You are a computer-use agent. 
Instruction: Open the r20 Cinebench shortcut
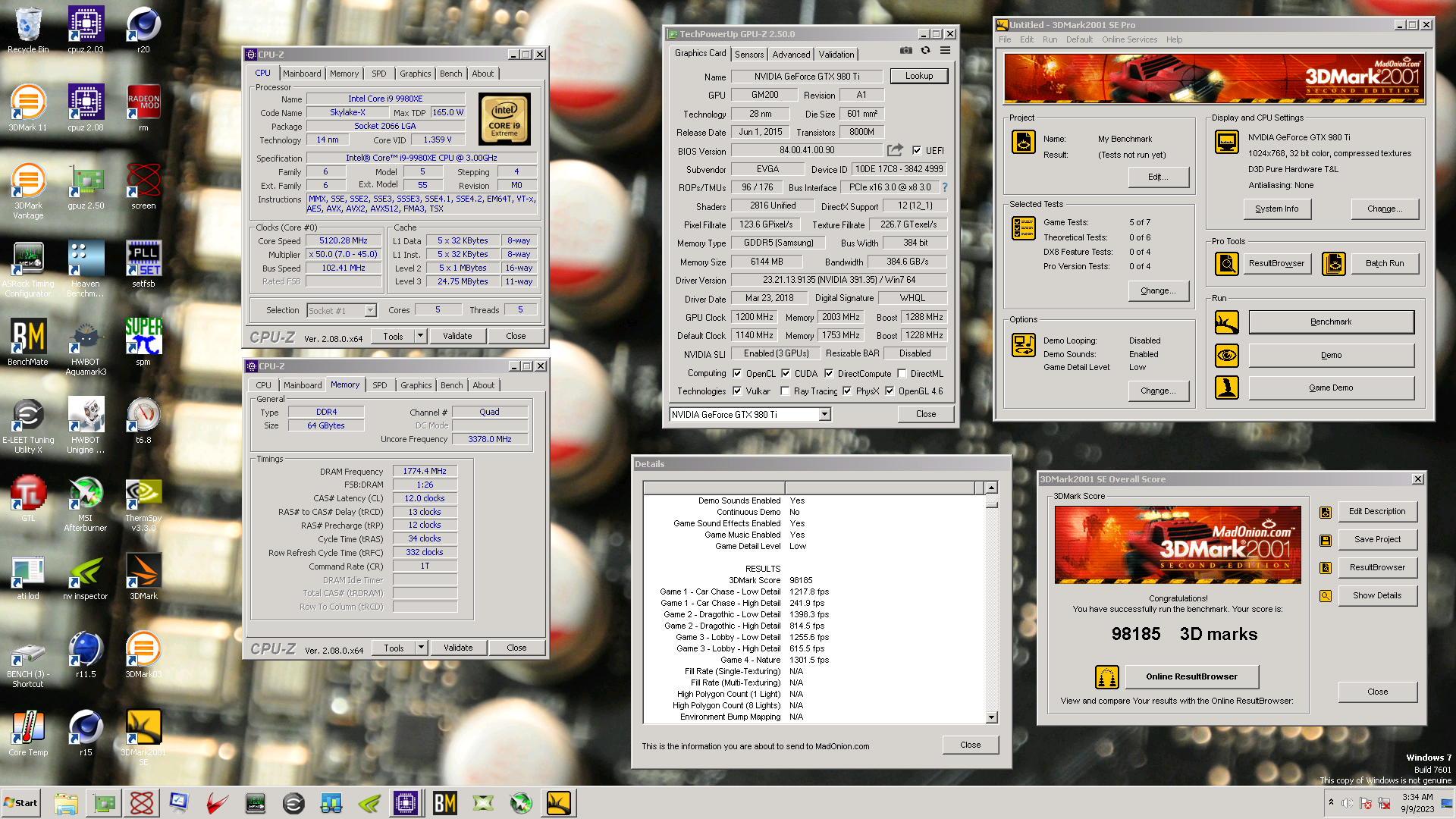point(143,30)
